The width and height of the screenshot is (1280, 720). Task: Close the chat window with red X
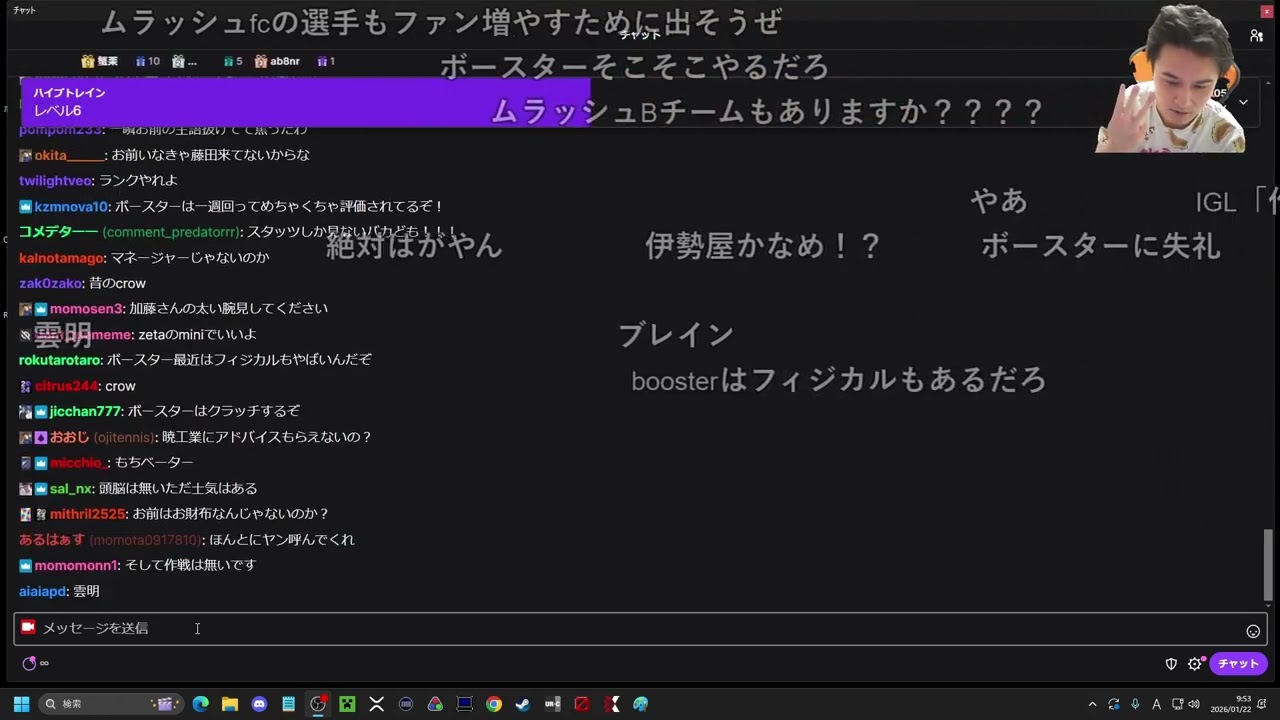pos(1267,11)
